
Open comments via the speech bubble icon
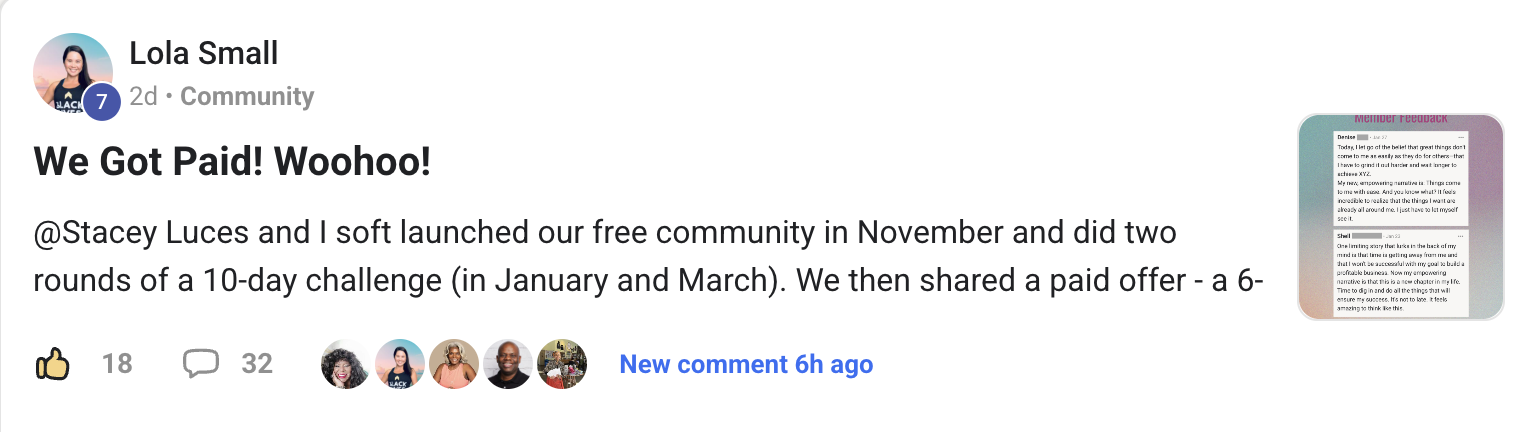(200, 364)
